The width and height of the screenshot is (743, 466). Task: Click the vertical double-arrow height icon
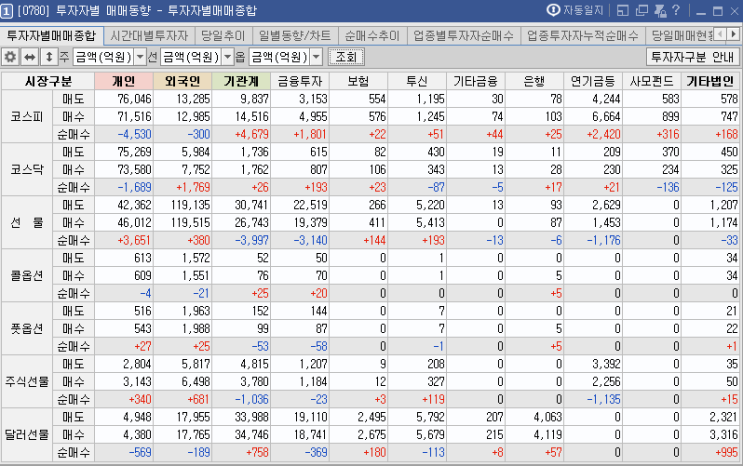tap(49, 57)
